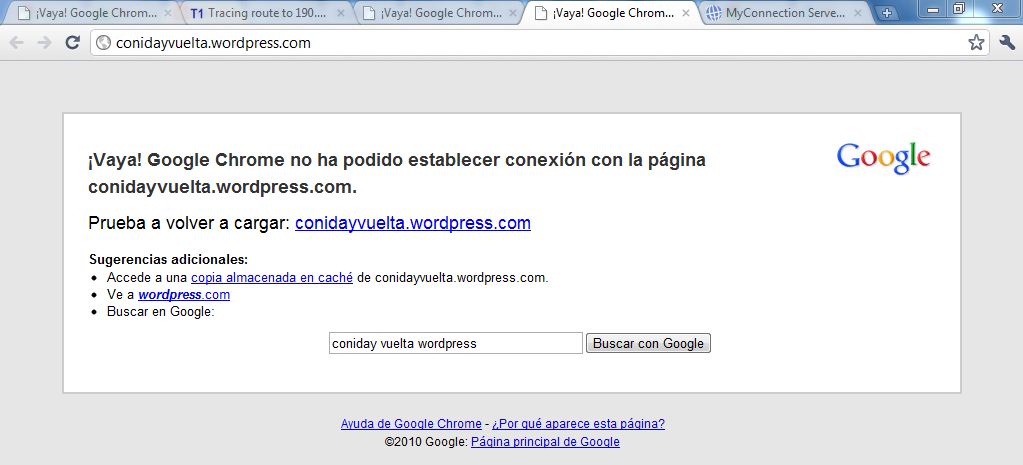This screenshot has height=465, width=1023.
Task: Close the third tab, a ¡Vaya! tab
Action: point(513,13)
